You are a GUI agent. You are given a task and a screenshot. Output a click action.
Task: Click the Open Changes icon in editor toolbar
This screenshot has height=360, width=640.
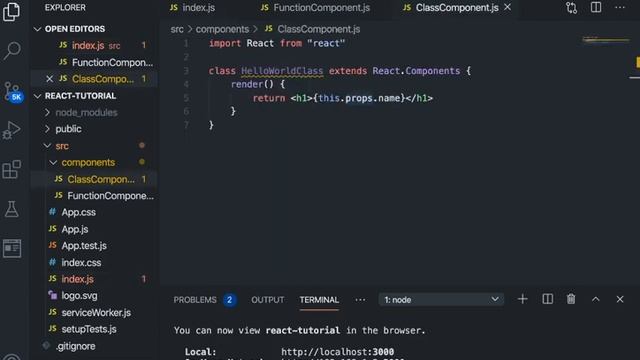(571, 8)
